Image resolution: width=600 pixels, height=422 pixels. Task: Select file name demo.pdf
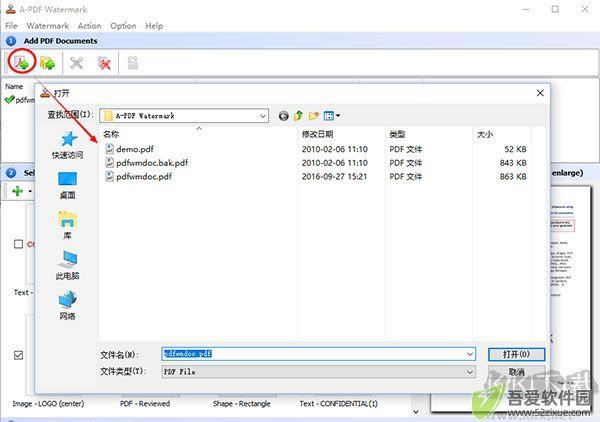tap(135, 149)
